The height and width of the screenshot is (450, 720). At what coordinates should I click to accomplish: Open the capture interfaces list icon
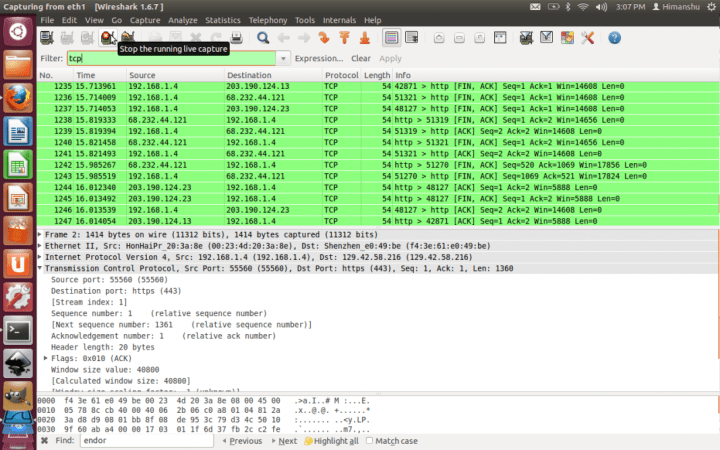point(46,38)
